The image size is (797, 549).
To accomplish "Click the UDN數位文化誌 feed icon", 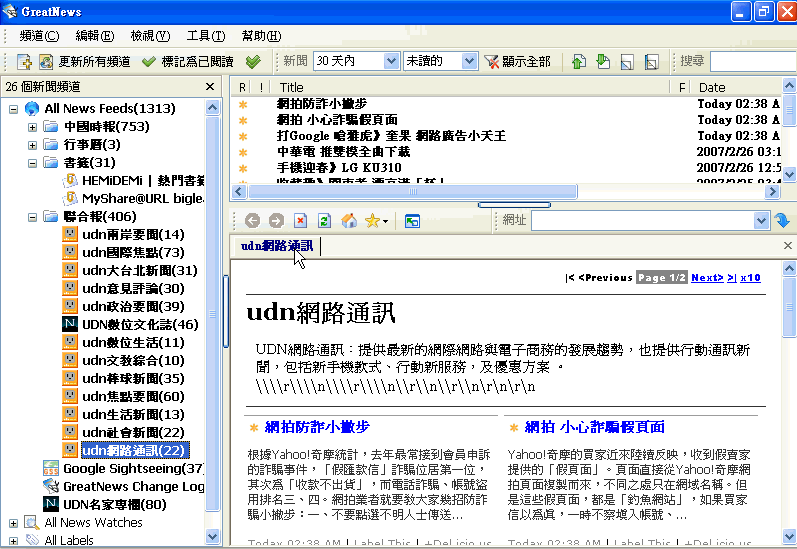I will point(70,324).
